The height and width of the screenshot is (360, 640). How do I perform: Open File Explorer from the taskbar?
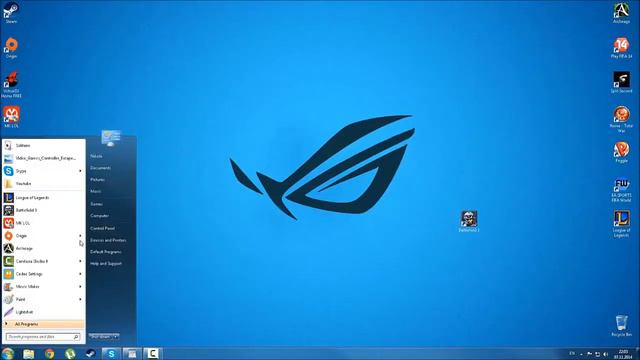point(29,353)
